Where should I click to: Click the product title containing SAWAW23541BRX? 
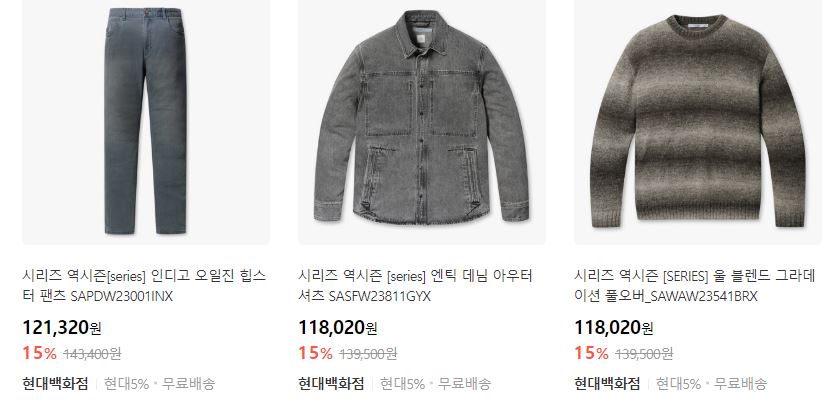(695, 286)
